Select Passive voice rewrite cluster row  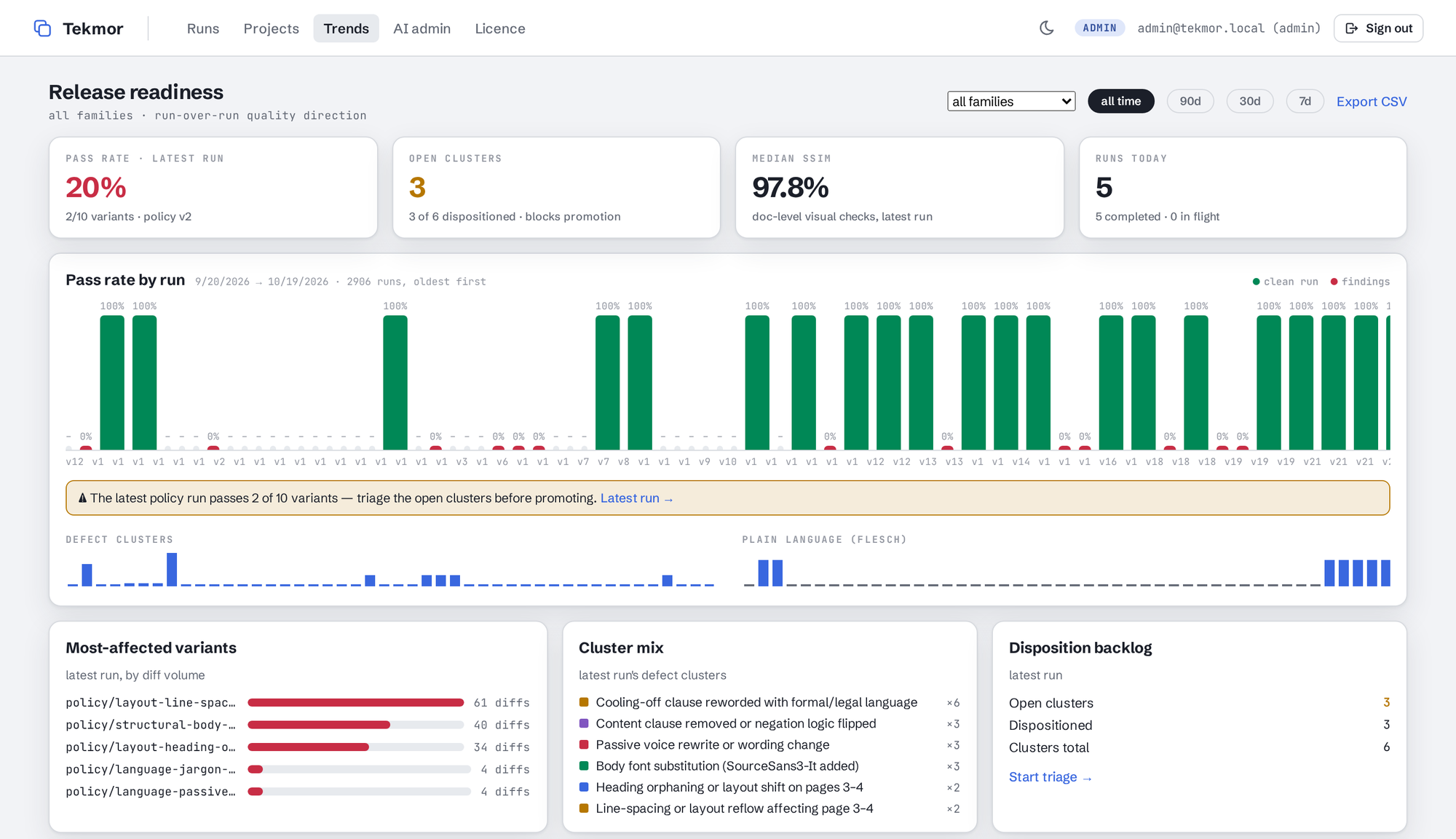click(x=769, y=745)
